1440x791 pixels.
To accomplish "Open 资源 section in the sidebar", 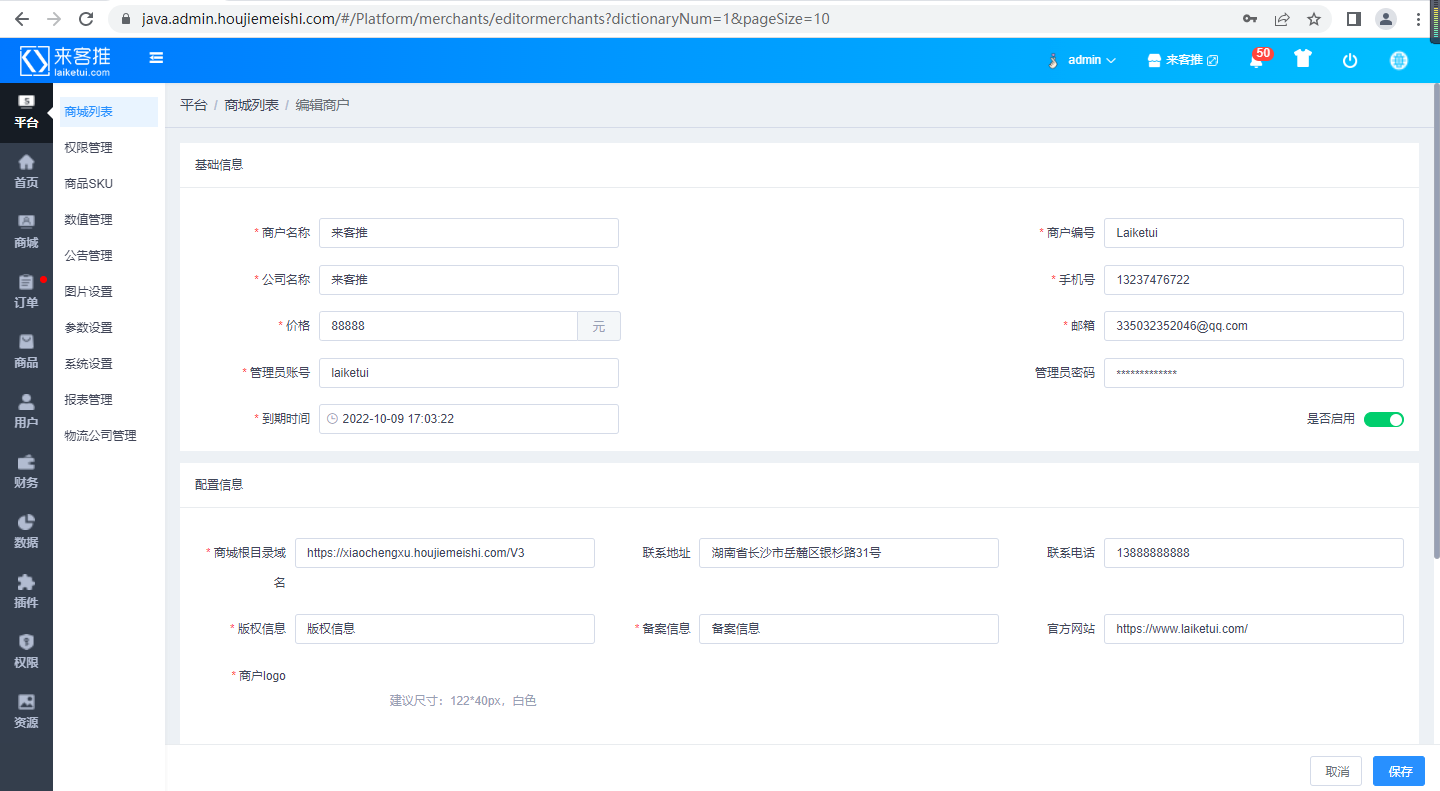I will 26,712.
